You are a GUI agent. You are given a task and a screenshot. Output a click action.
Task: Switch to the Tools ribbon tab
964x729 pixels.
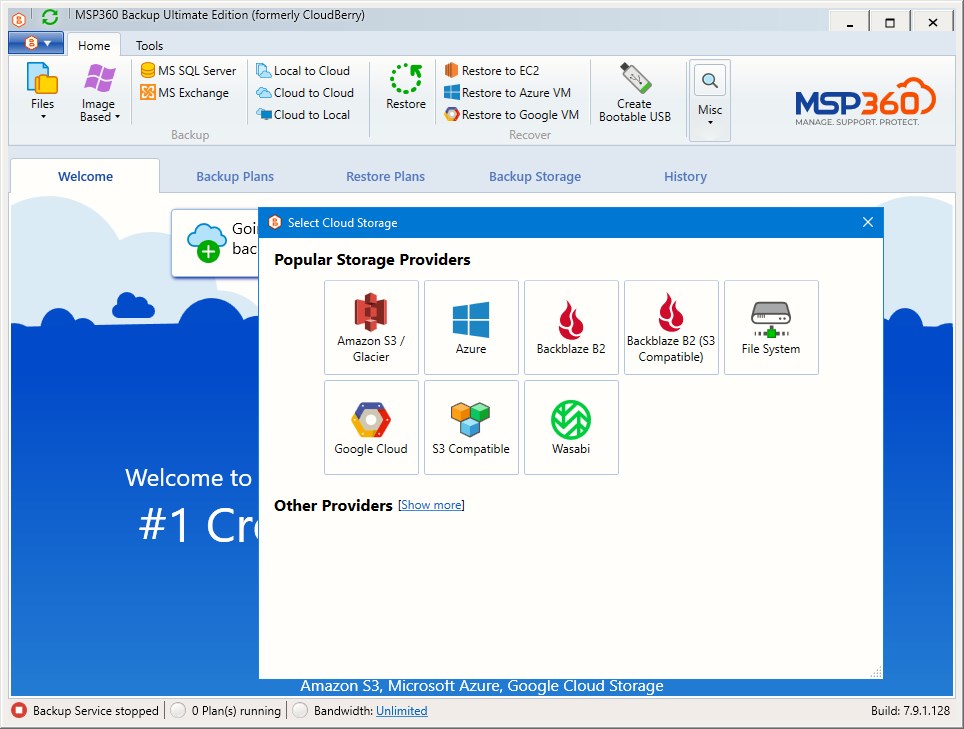(x=149, y=45)
